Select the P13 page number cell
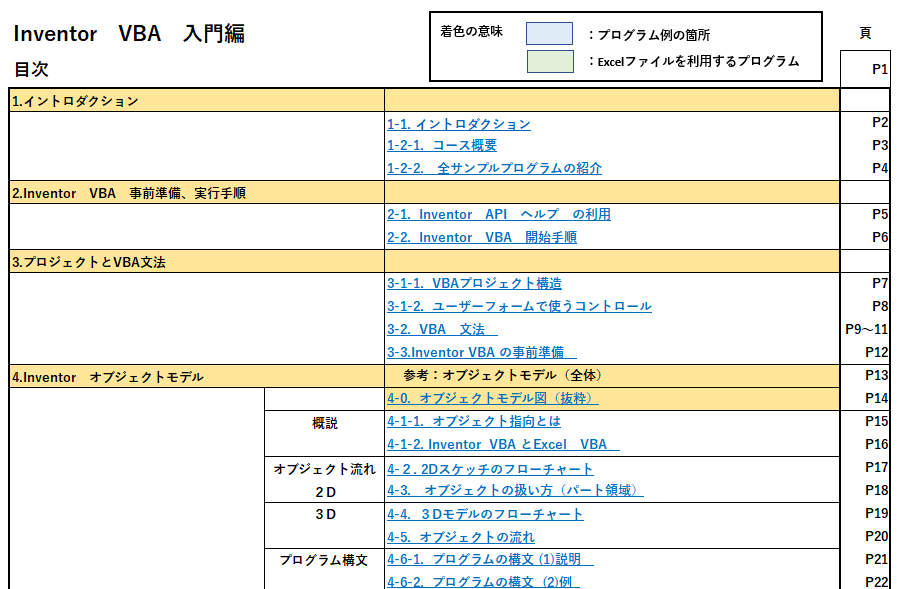 pos(866,376)
